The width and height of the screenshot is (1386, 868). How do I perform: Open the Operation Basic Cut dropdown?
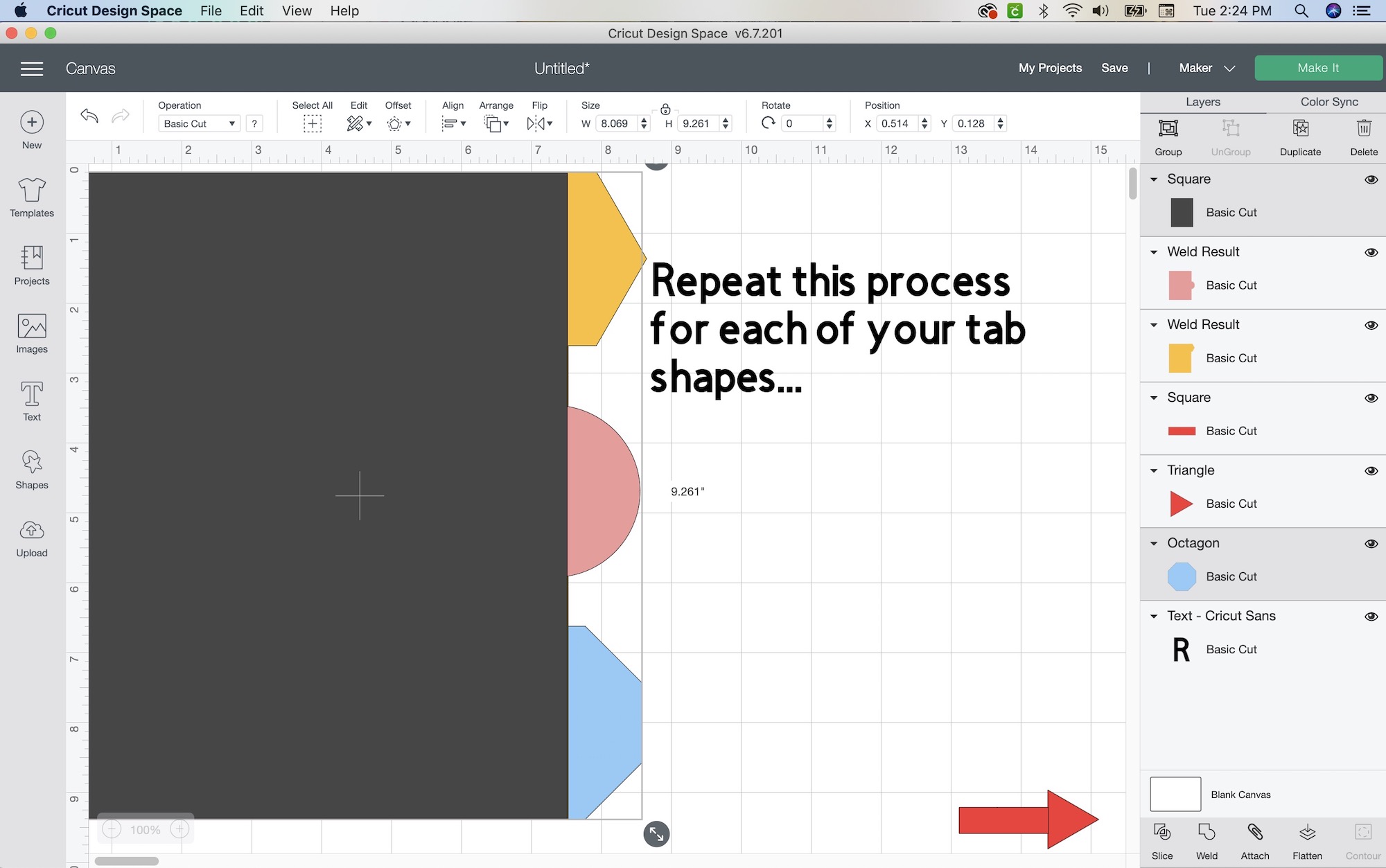click(199, 124)
